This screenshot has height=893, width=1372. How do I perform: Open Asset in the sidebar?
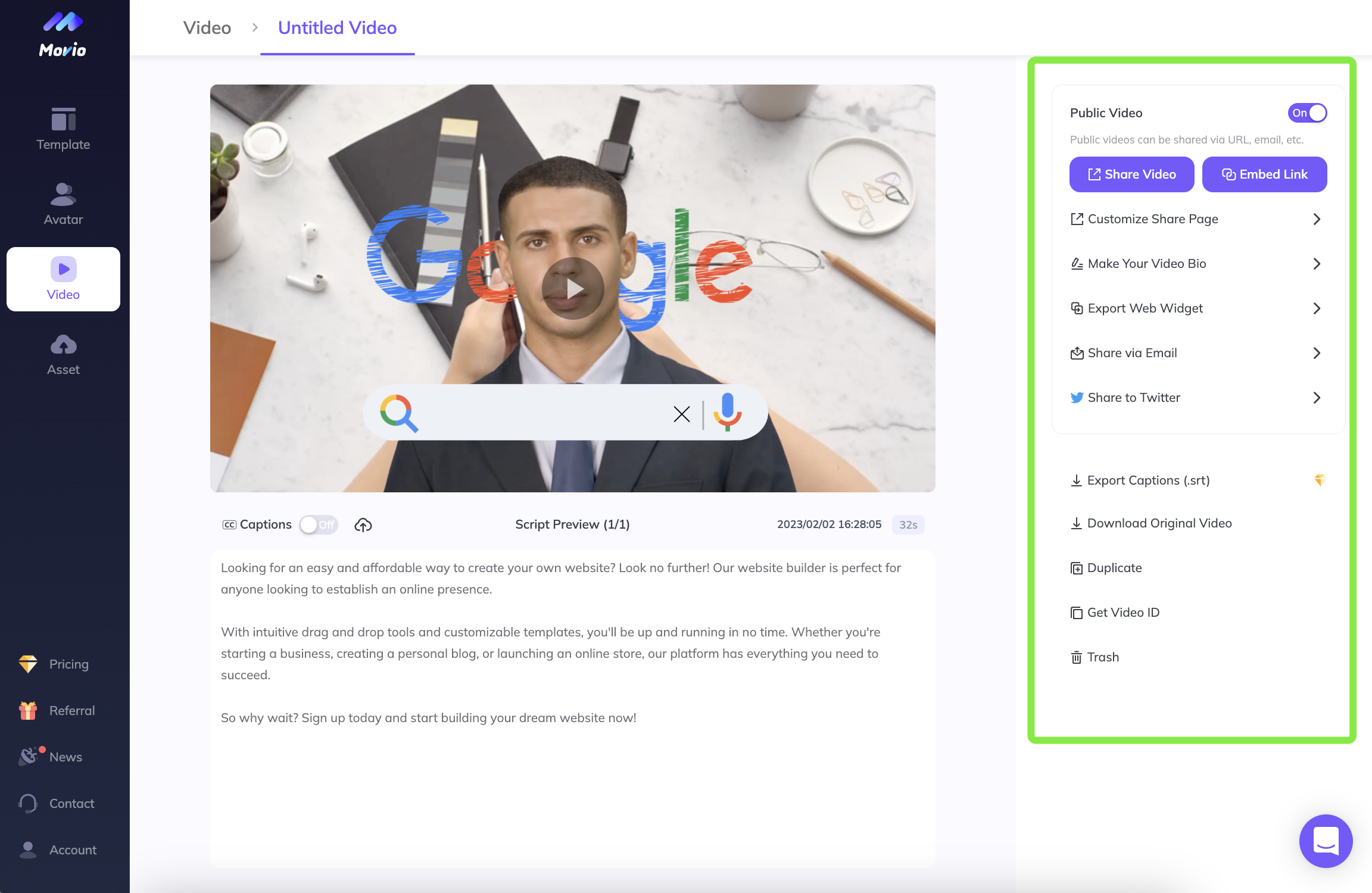(x=63, y=354)
